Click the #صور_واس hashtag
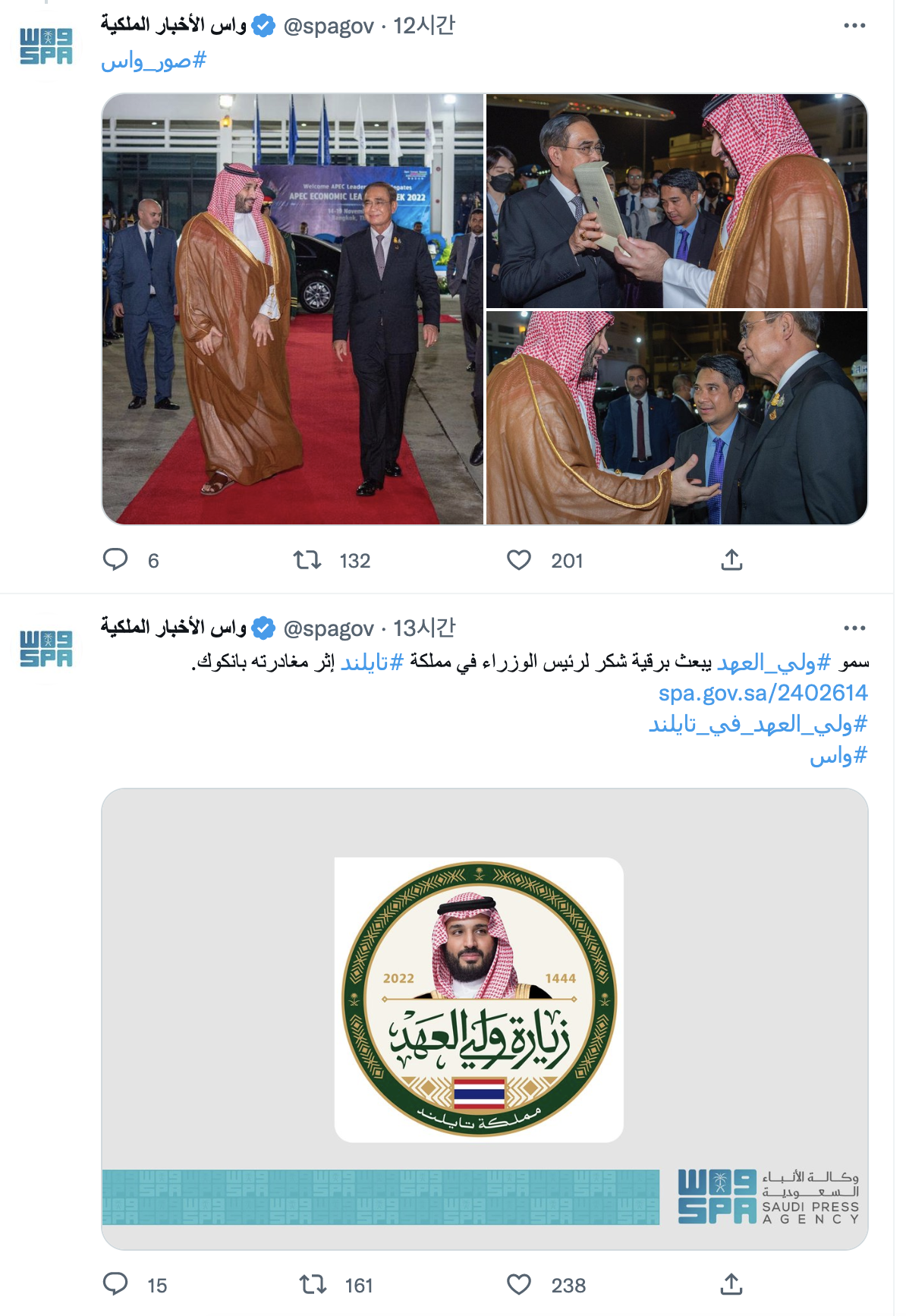Viewport: 906px width, 1316px height. (x=154, y=61)
